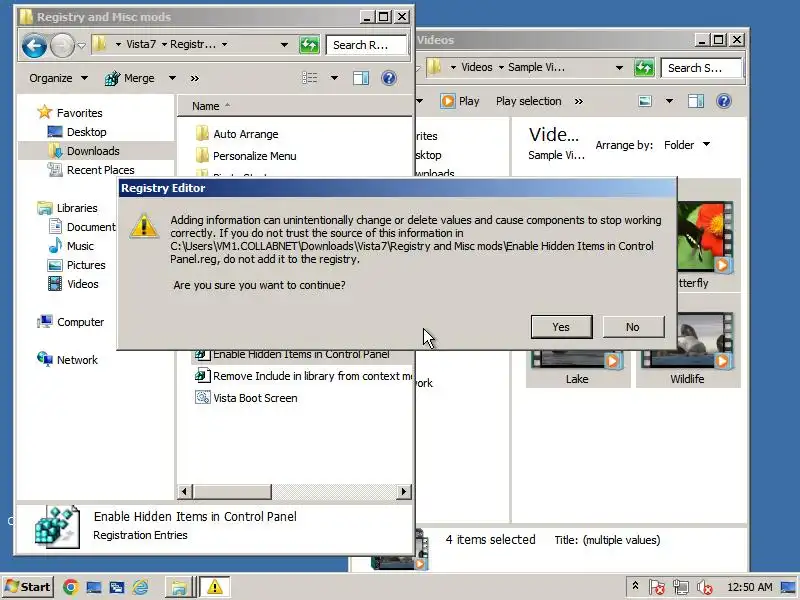Screen dimensions: 800x600
Task: Refresh the Videos window
Action: tap(644, 67)
